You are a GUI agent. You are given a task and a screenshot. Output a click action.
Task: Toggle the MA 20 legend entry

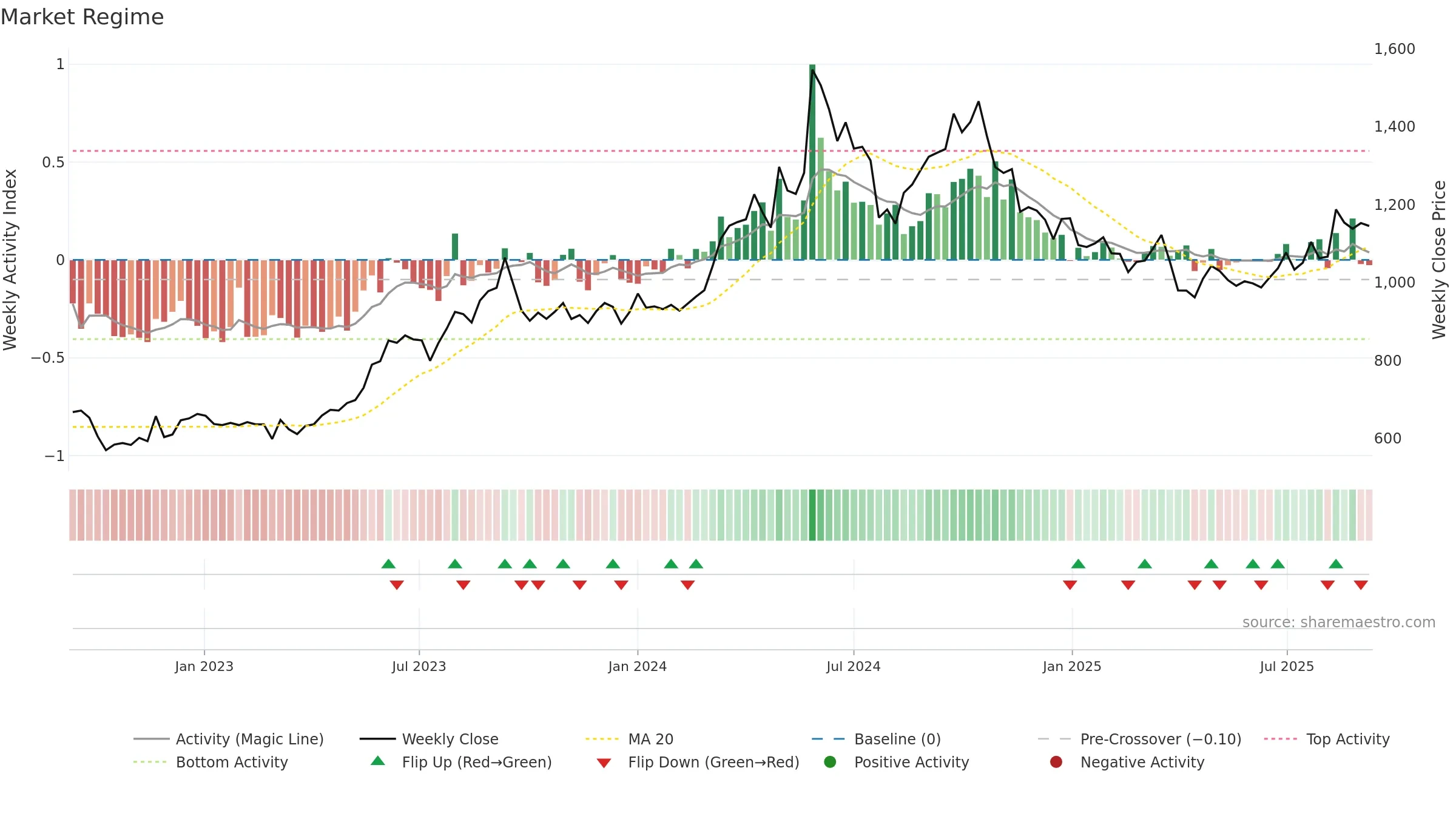[x=629, y=739]
